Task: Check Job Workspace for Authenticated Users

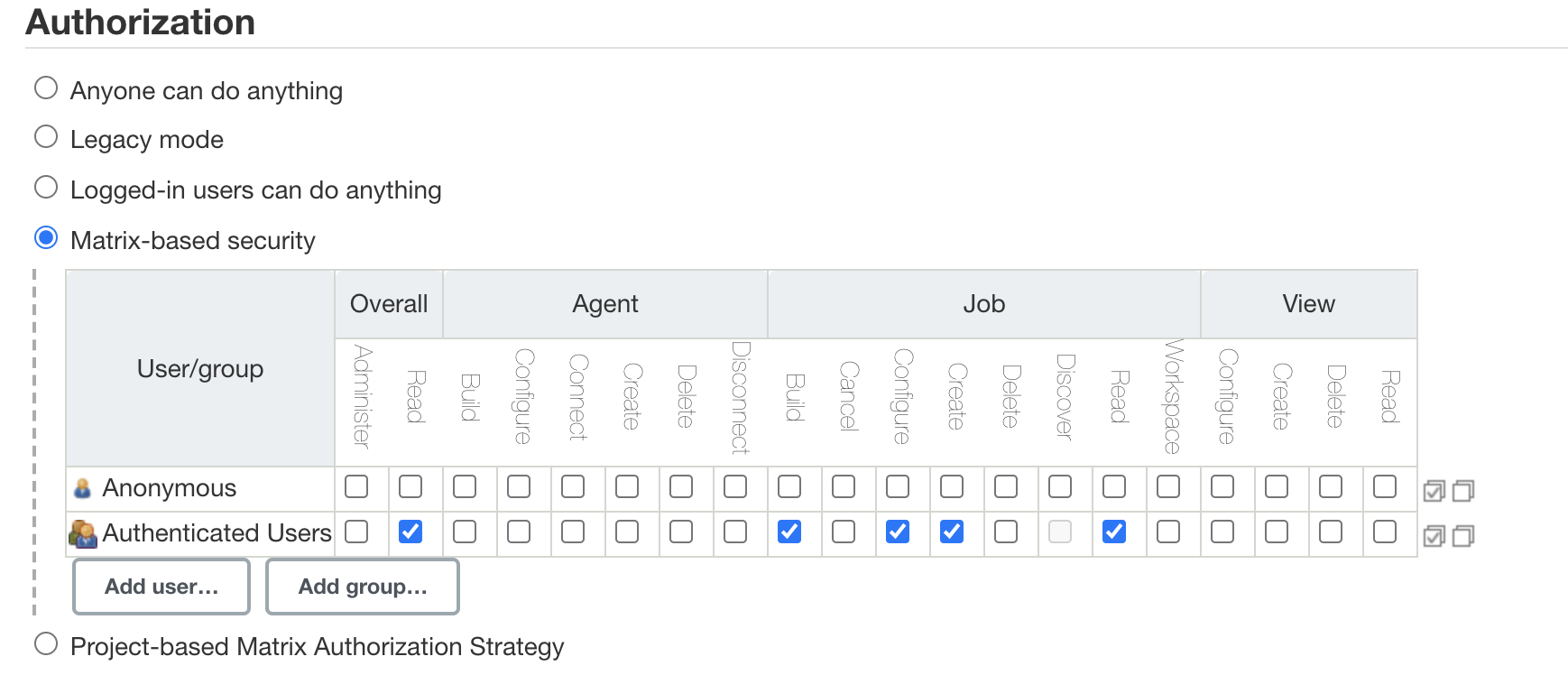Action: tap(1168, 532)
